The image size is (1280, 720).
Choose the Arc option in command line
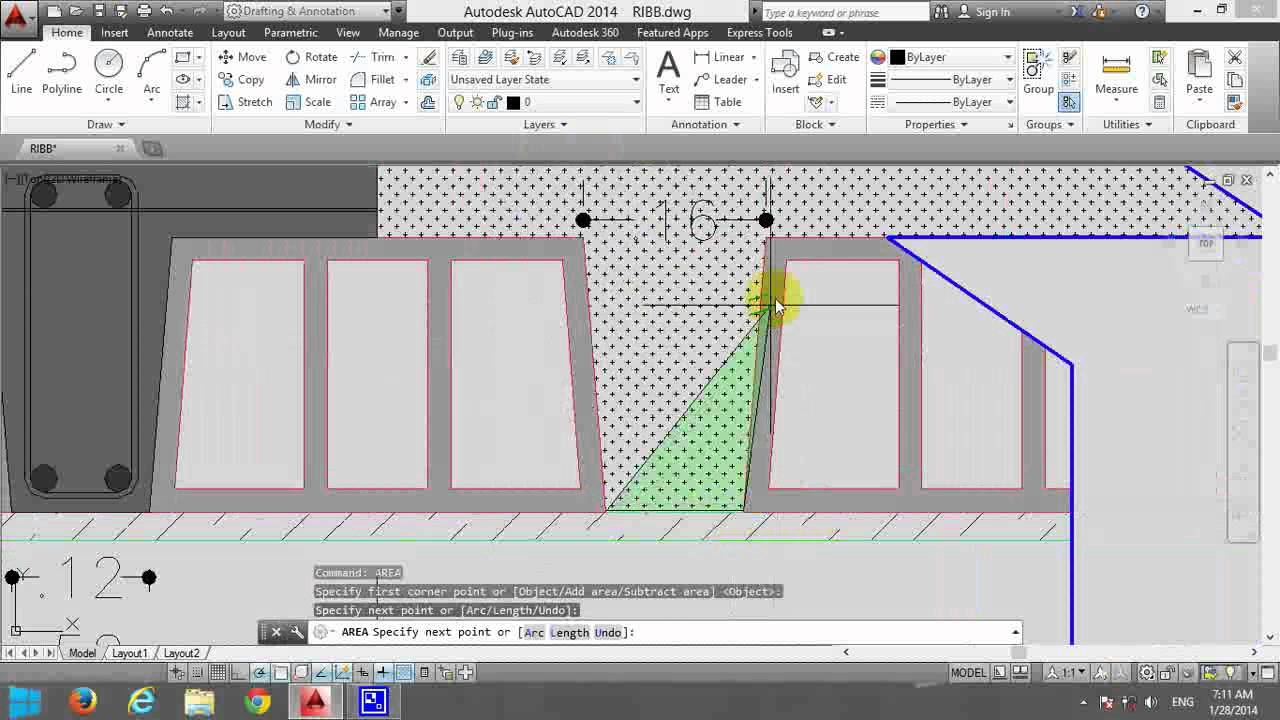pos(534,633)
